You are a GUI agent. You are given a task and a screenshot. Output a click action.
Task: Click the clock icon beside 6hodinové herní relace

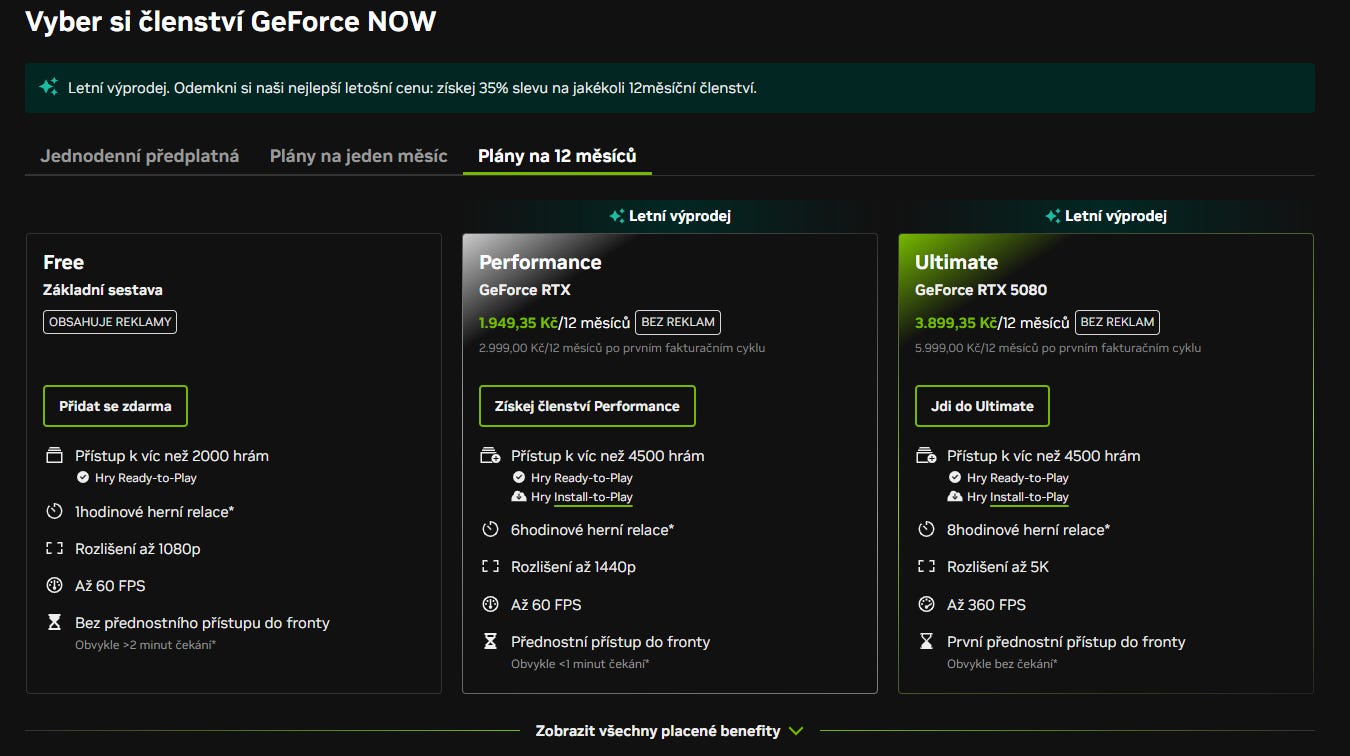click(x=491, y=530)
